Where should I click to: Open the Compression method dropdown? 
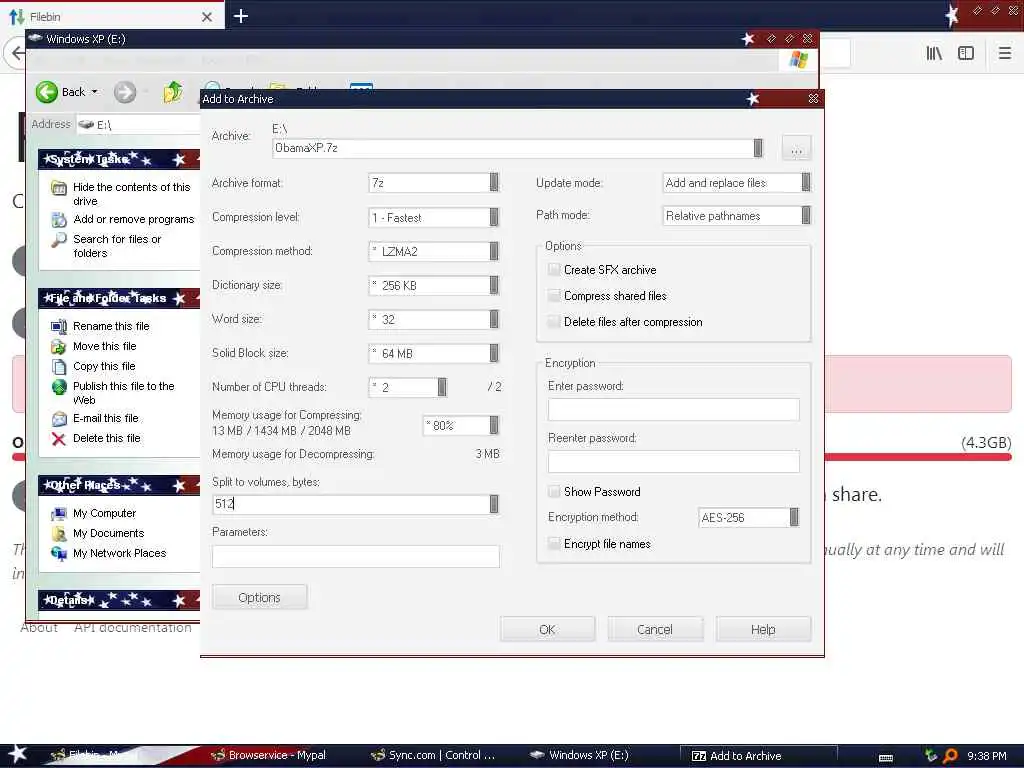[x=494, y=251]
